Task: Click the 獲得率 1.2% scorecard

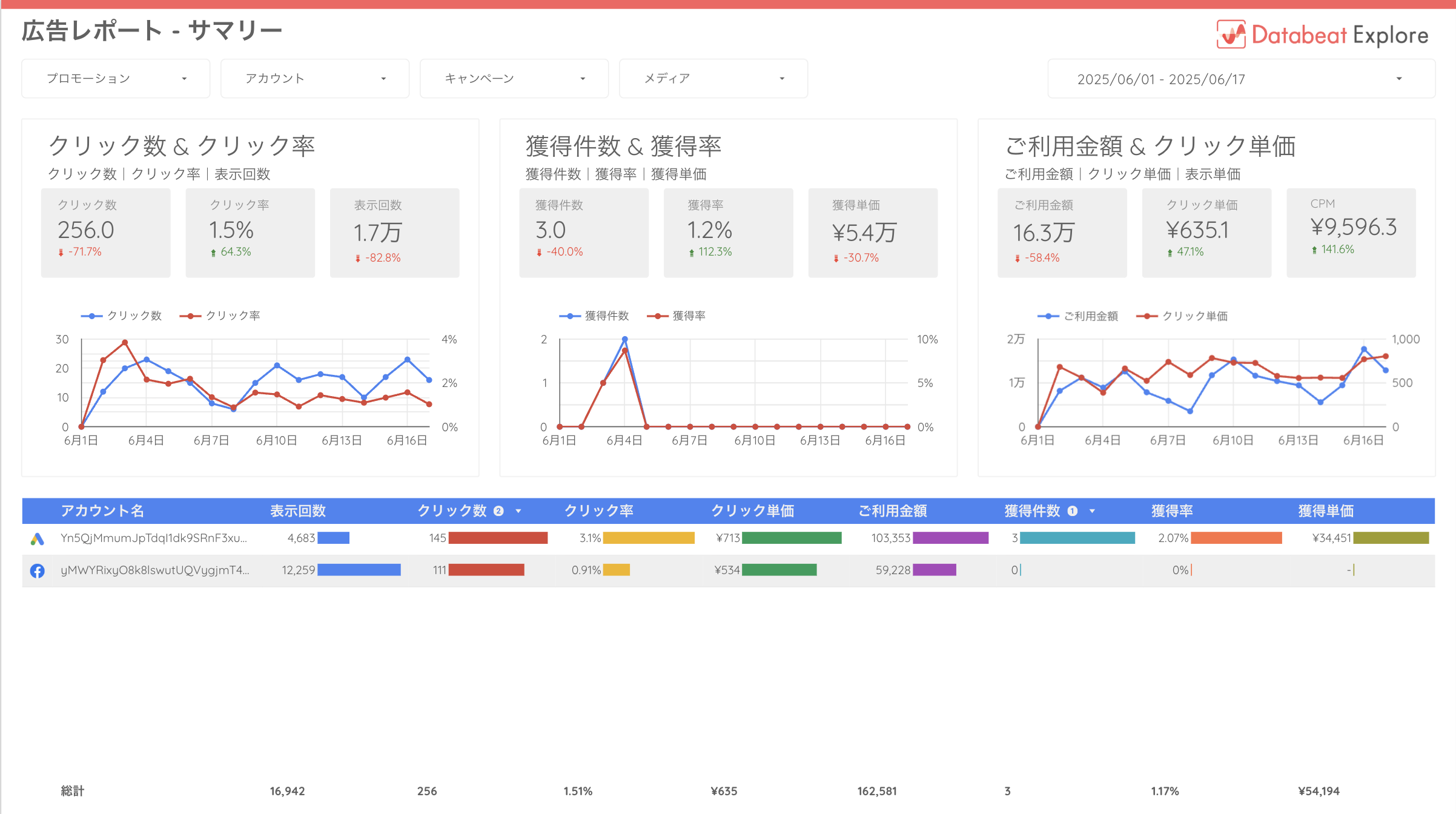Action: pos(729,233)
